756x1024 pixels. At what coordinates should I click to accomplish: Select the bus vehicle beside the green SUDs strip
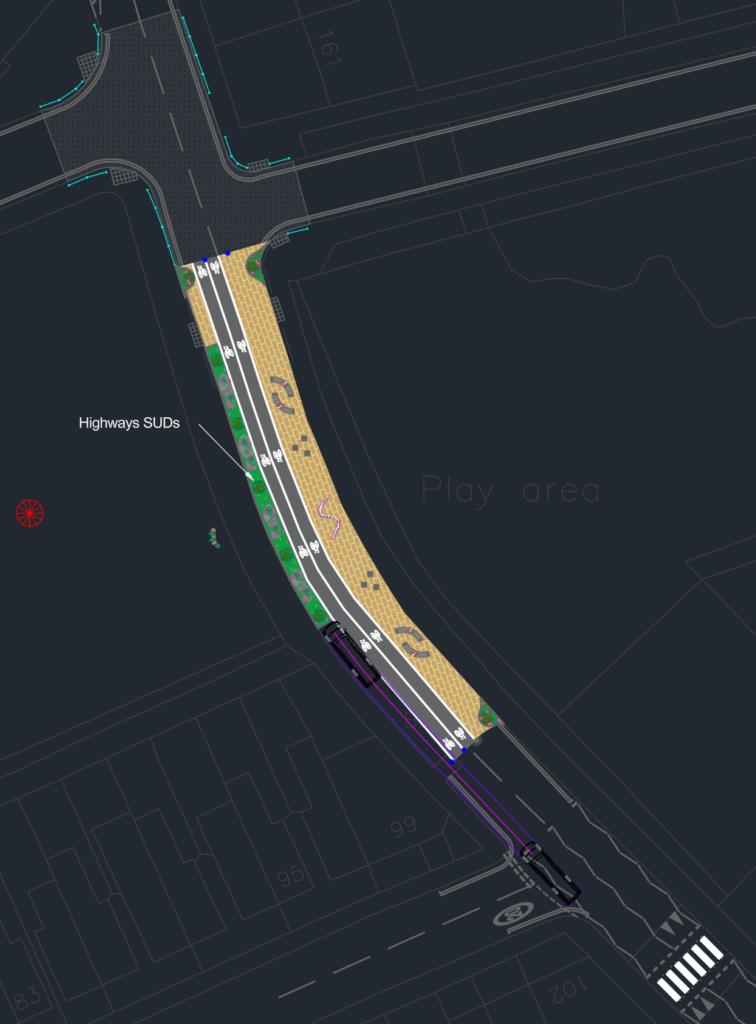click(x=352, y=654)
